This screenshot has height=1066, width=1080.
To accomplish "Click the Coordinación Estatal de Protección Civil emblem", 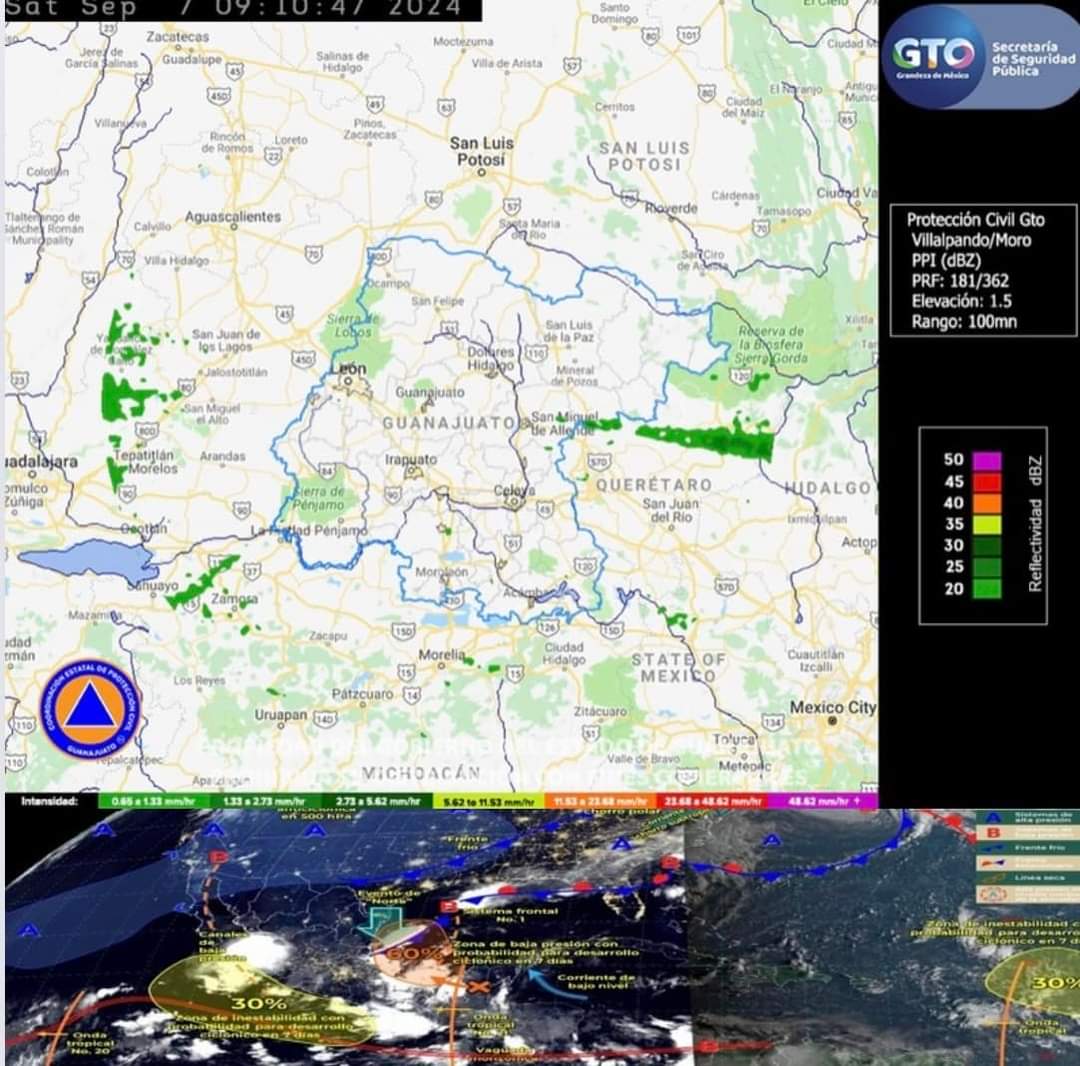I will 90,710.
